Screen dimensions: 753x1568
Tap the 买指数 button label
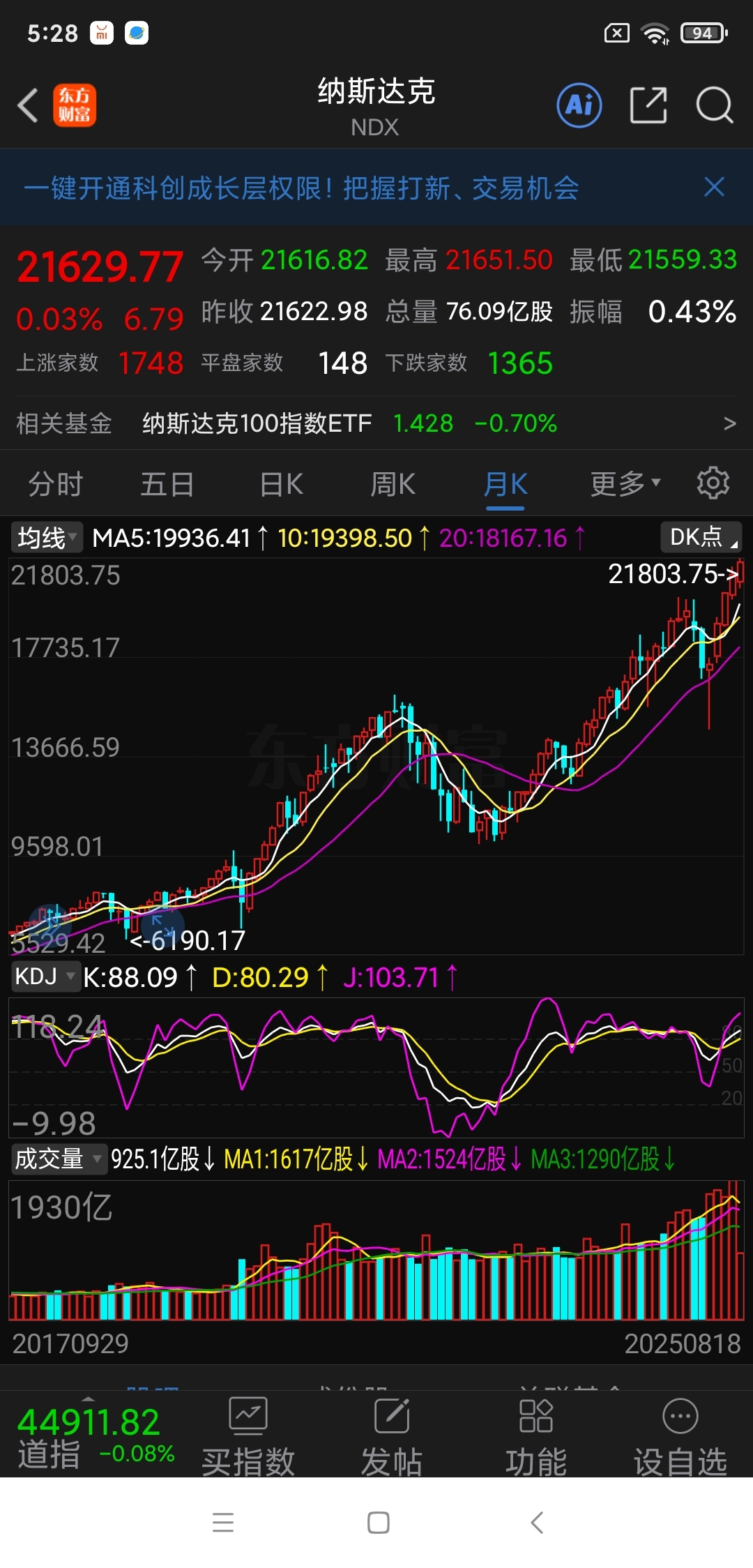[248, 1462]
